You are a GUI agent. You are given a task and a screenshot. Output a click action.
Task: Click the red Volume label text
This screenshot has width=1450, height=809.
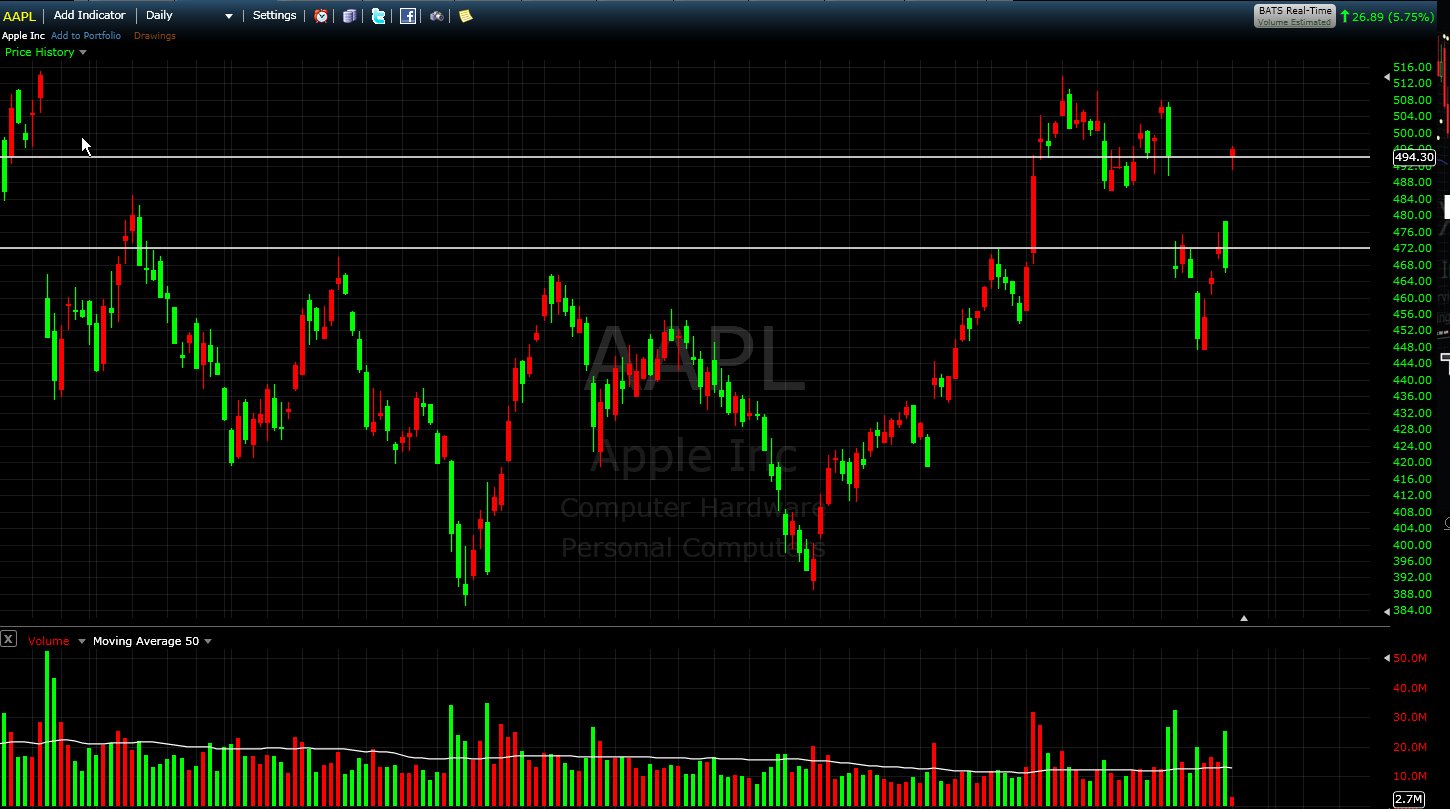tap(49, 641)
